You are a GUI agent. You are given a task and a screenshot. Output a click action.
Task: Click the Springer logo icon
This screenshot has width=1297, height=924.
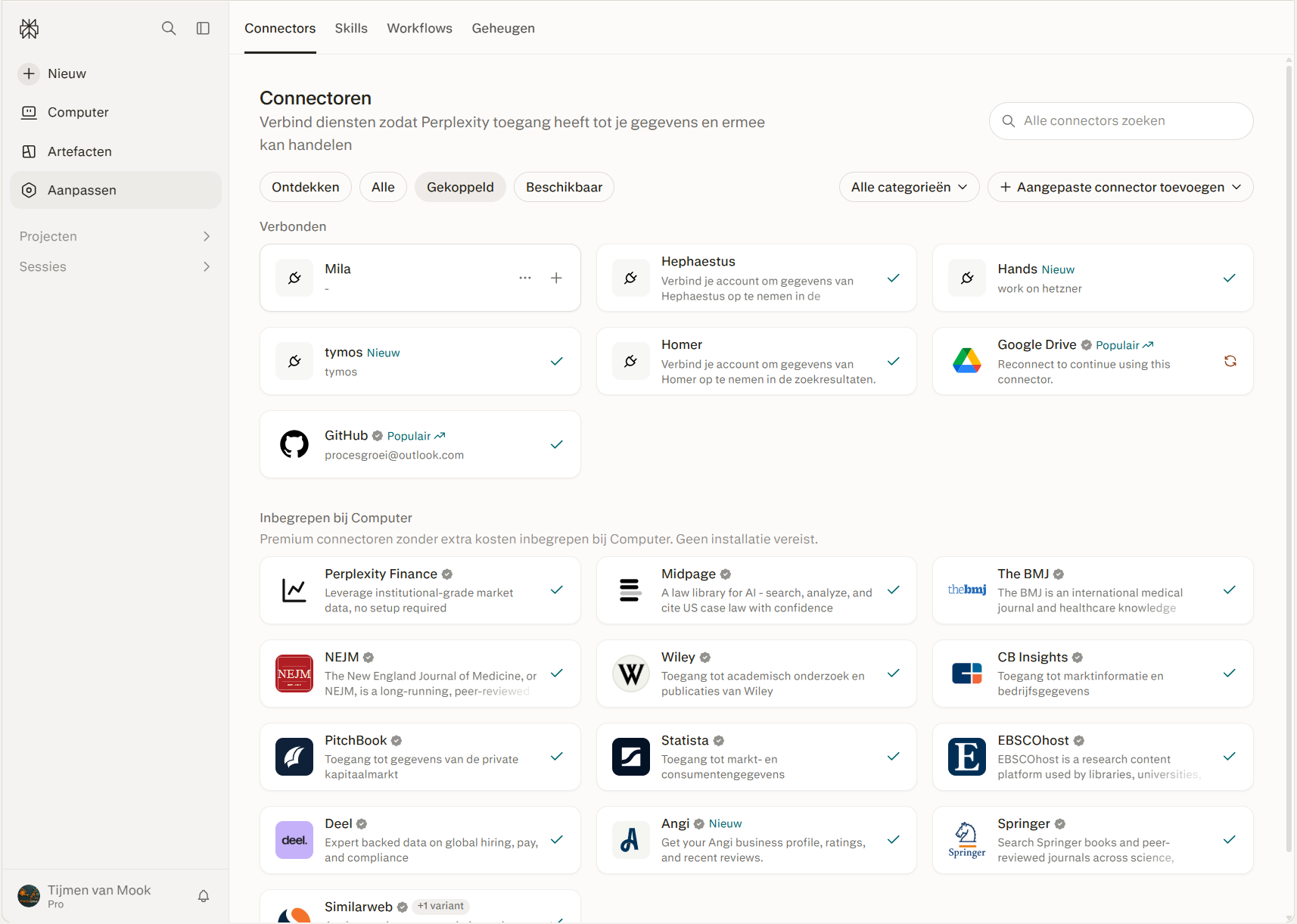967,840
